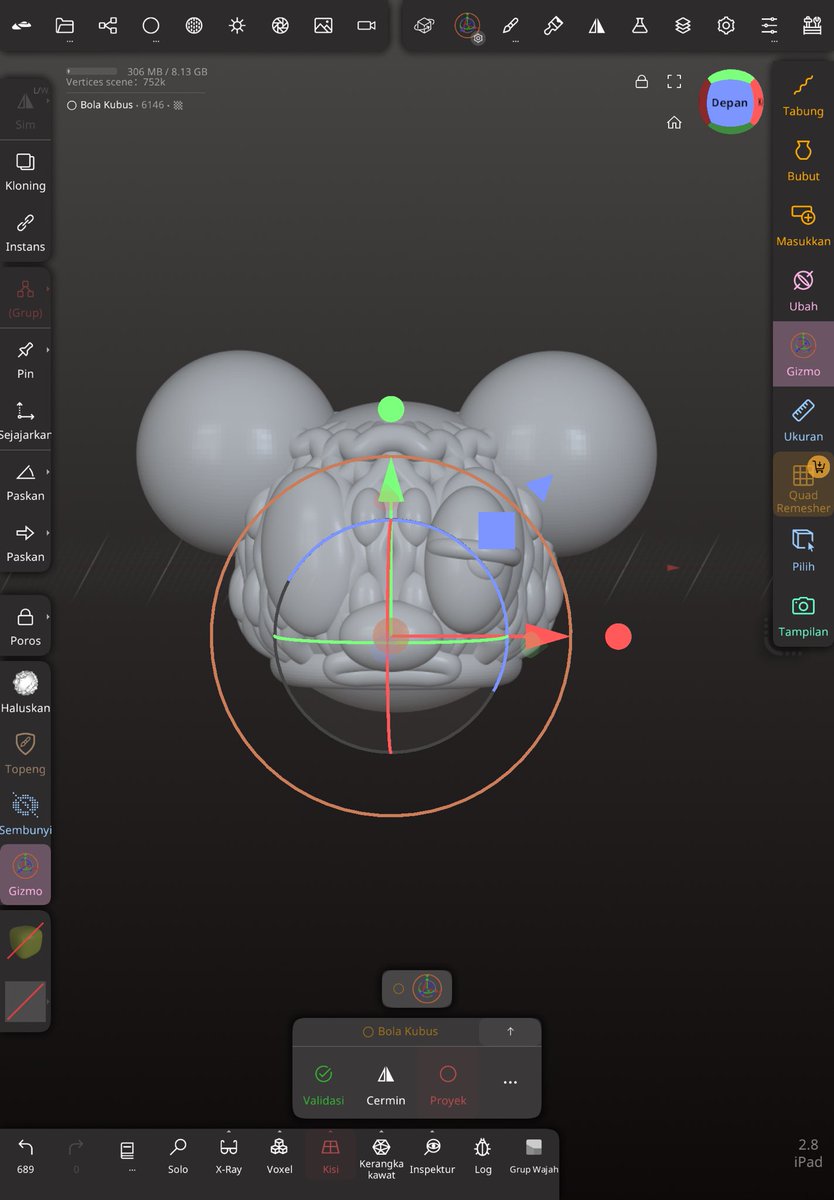Image resolution: width=834 pixels, height=1200 pixels.
Task: Open the three-dots more options
Action: click(x=510, y=1083)
